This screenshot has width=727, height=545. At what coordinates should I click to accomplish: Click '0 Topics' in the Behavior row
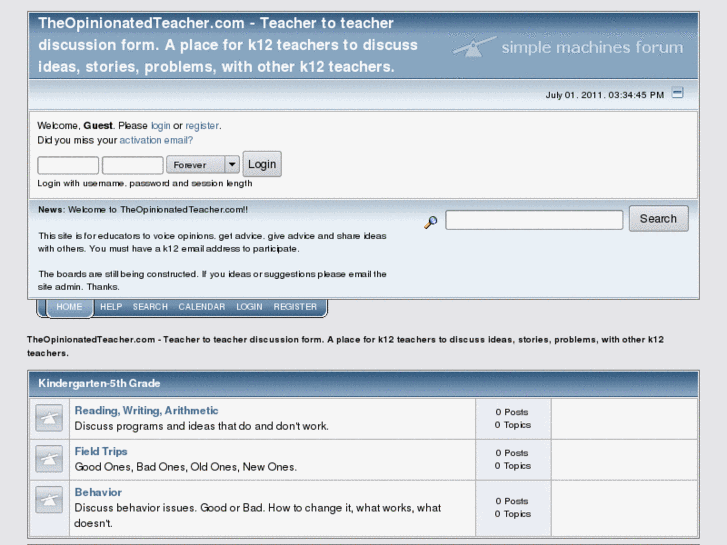click(x=513, y=514)
